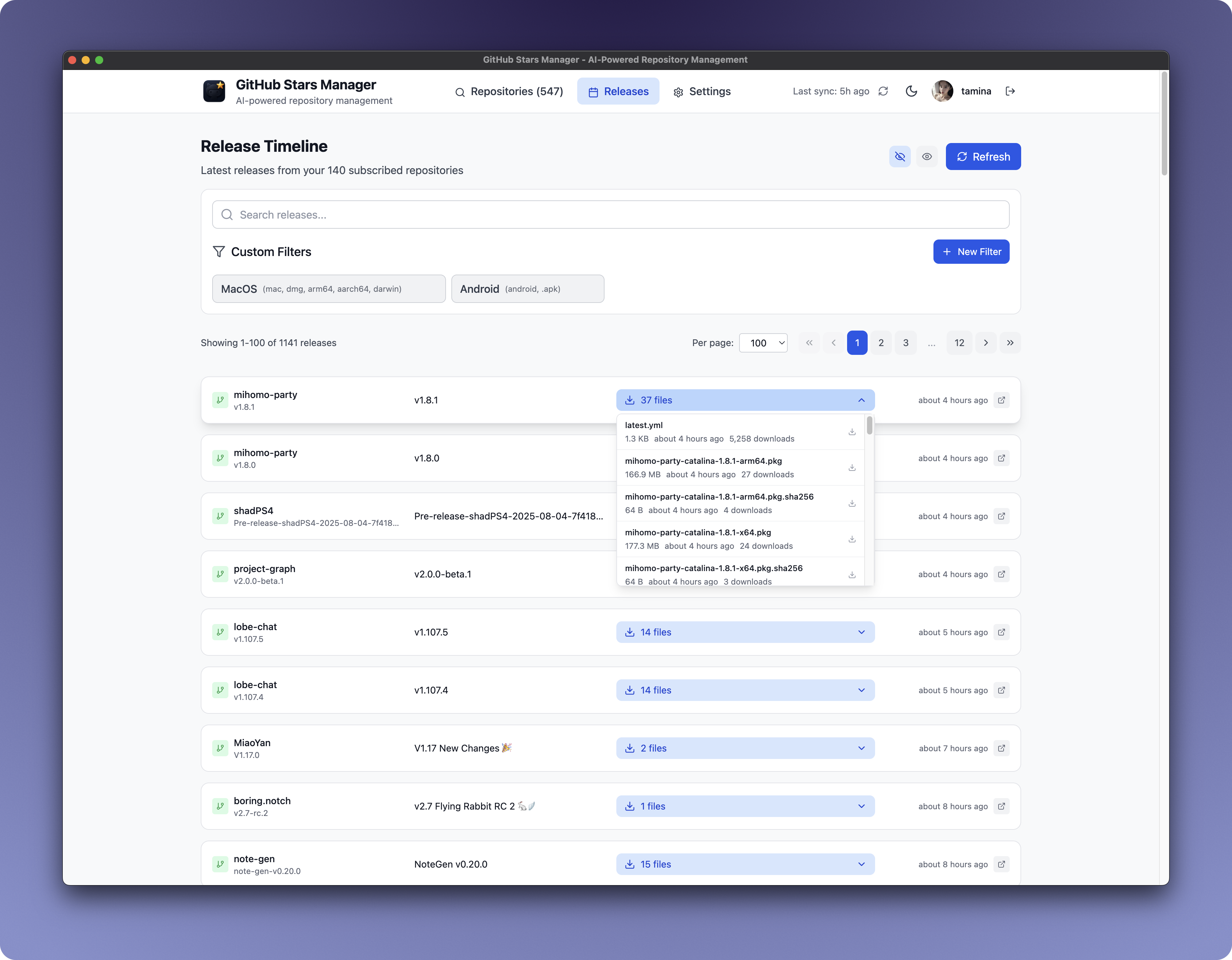
Task: Go to next page arrow
Action: (x=985, y=343)
